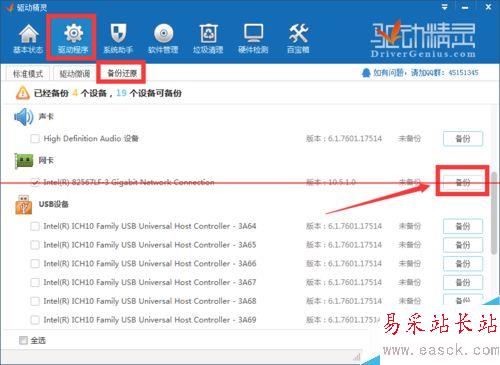Viewport: 500px width, 365px height.
Task: Click the QQ group bell icon
Action: [x=366, y=73]
